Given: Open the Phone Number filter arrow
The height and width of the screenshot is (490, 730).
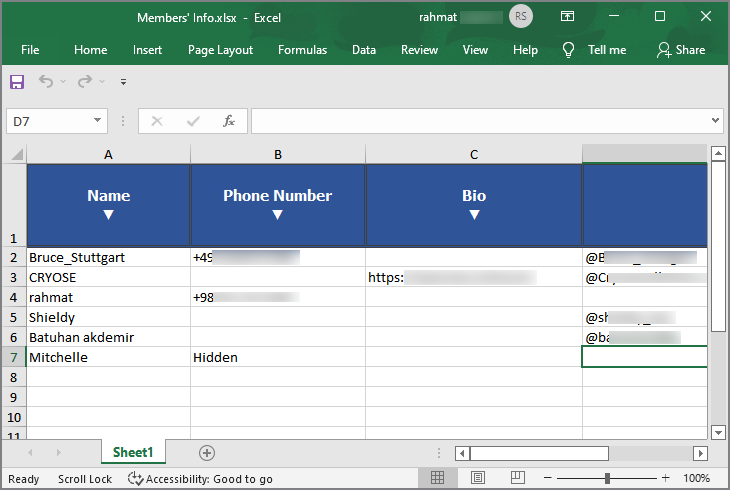Looking at the screenshot, I should [x=277, y=215].
